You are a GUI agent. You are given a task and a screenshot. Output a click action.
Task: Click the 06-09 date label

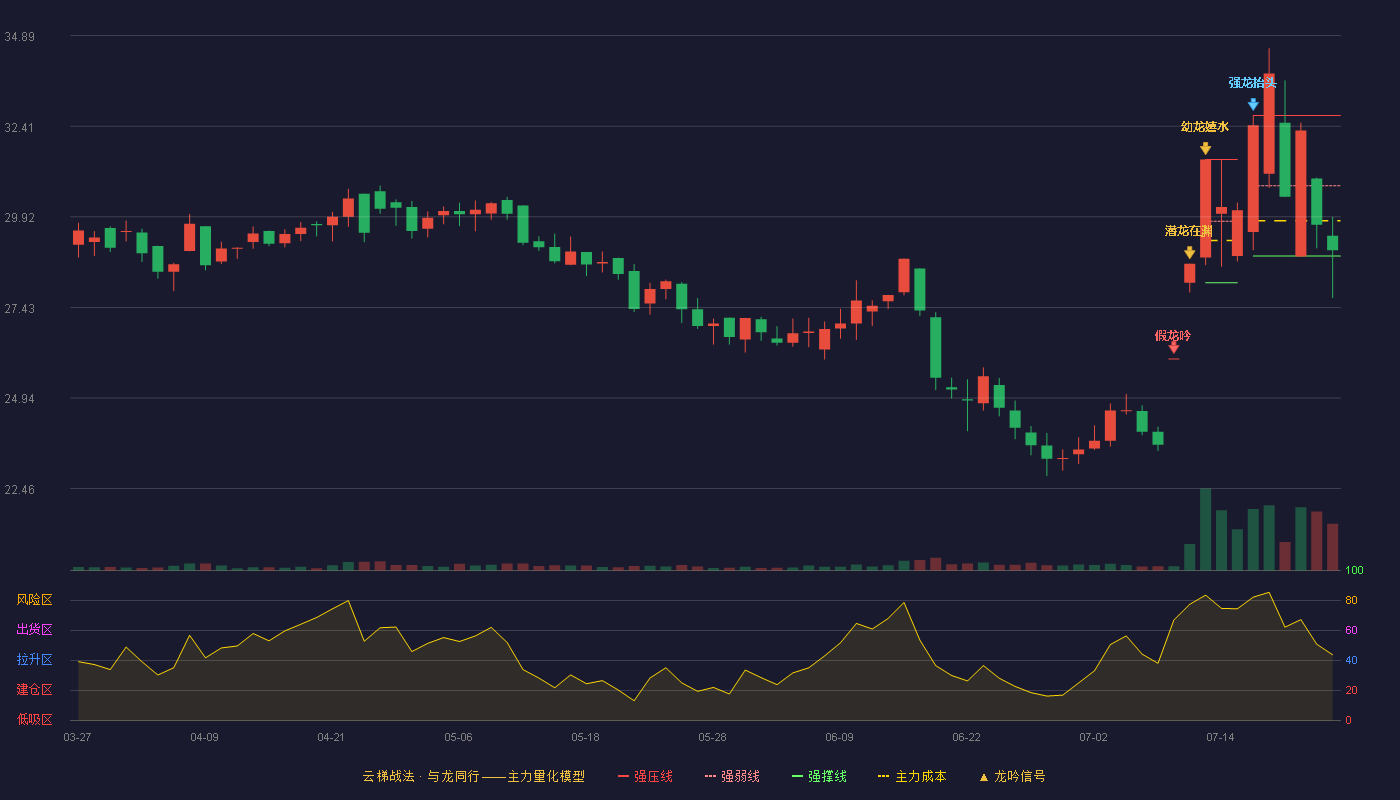[x=839, y=737]
